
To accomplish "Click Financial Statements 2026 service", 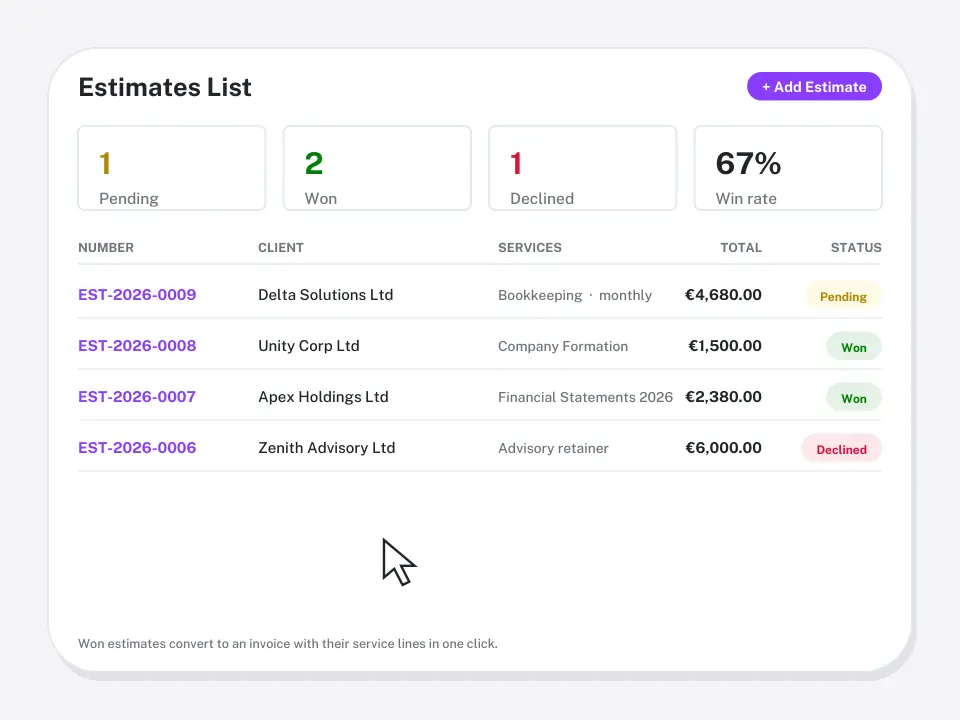I will (585, 397).
